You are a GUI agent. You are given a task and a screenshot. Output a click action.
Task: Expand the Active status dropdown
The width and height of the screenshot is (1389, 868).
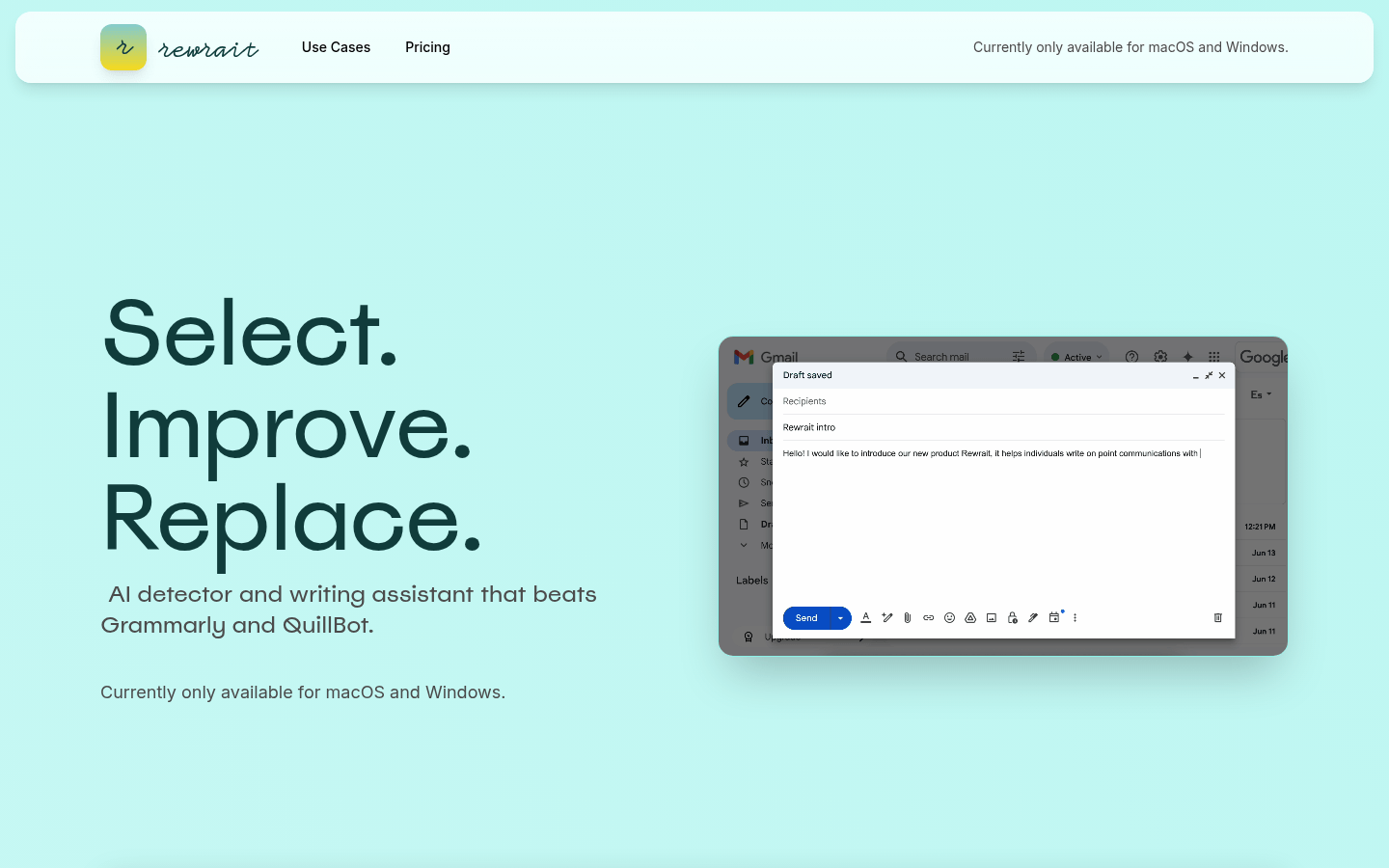pyautogui.click(x=1076, y=357)
